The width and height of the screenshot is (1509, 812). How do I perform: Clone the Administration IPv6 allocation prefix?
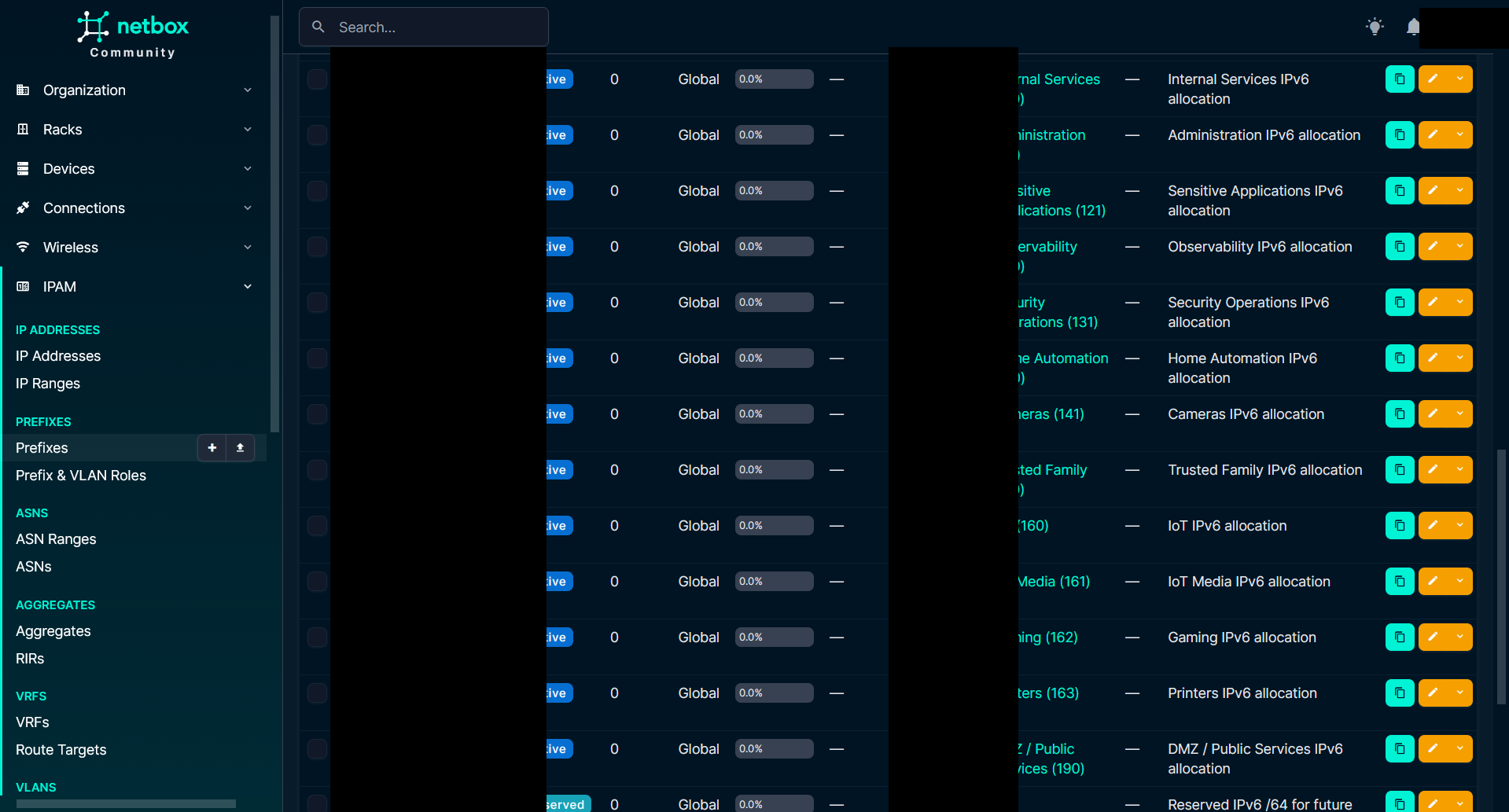[1400, 134]
